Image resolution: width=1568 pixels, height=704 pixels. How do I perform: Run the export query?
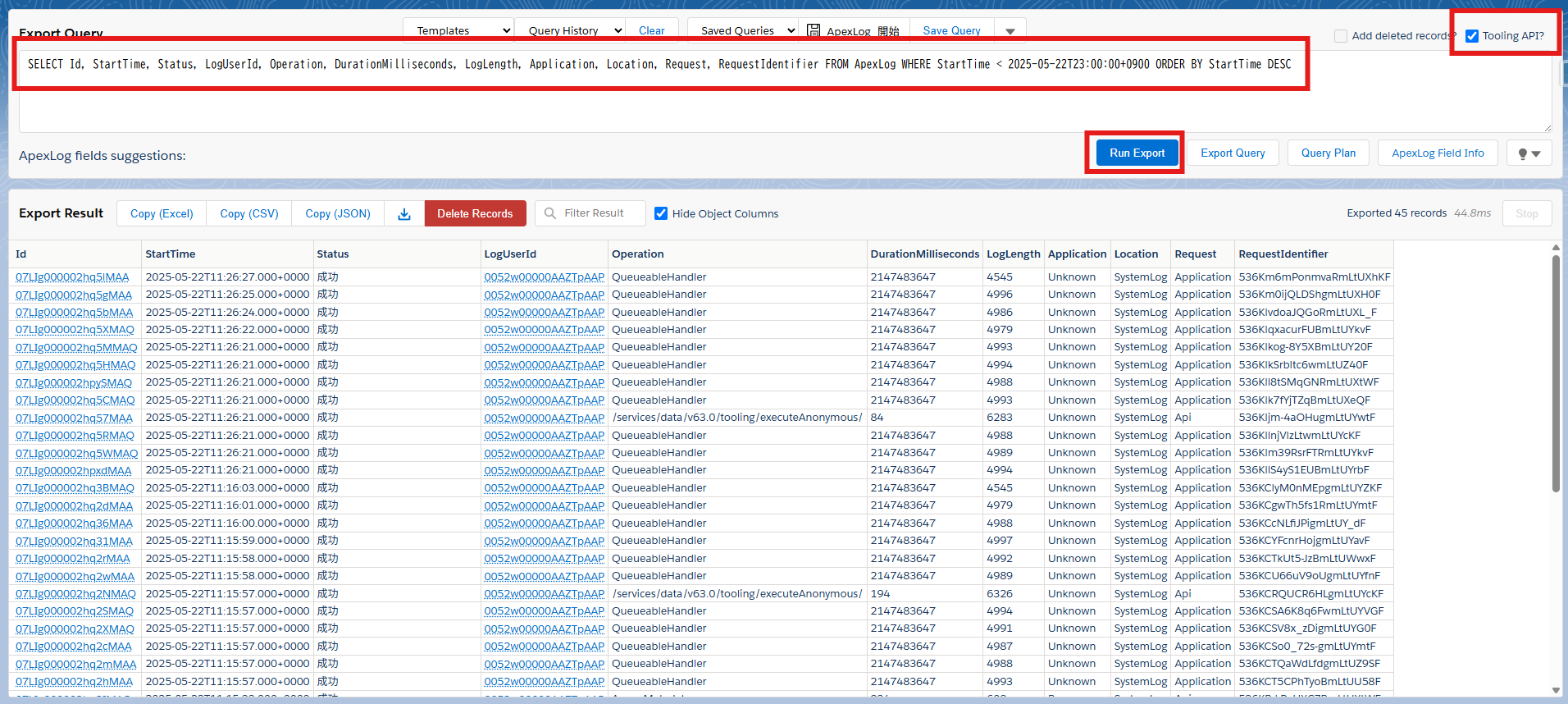[1137, 153]
